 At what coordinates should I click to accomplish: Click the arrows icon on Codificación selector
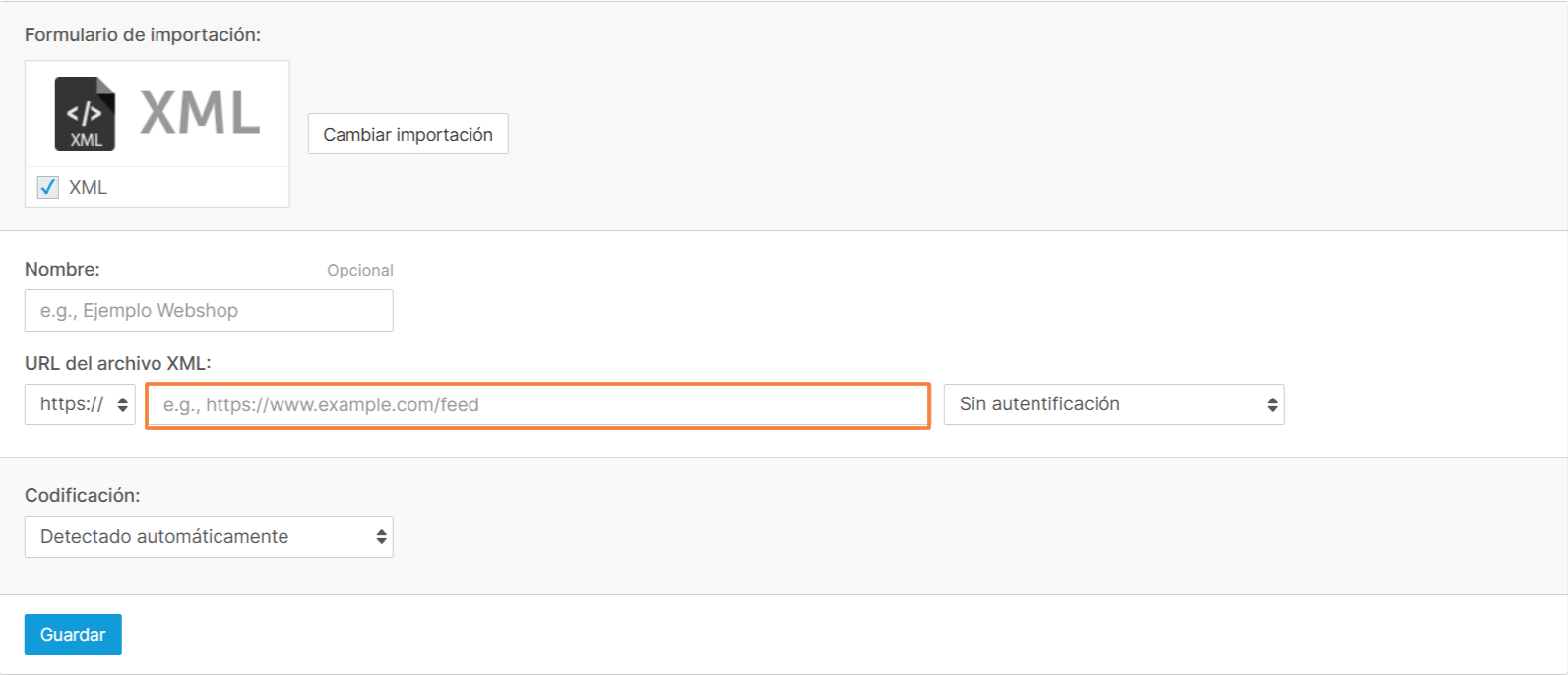(x=381, y=537)
